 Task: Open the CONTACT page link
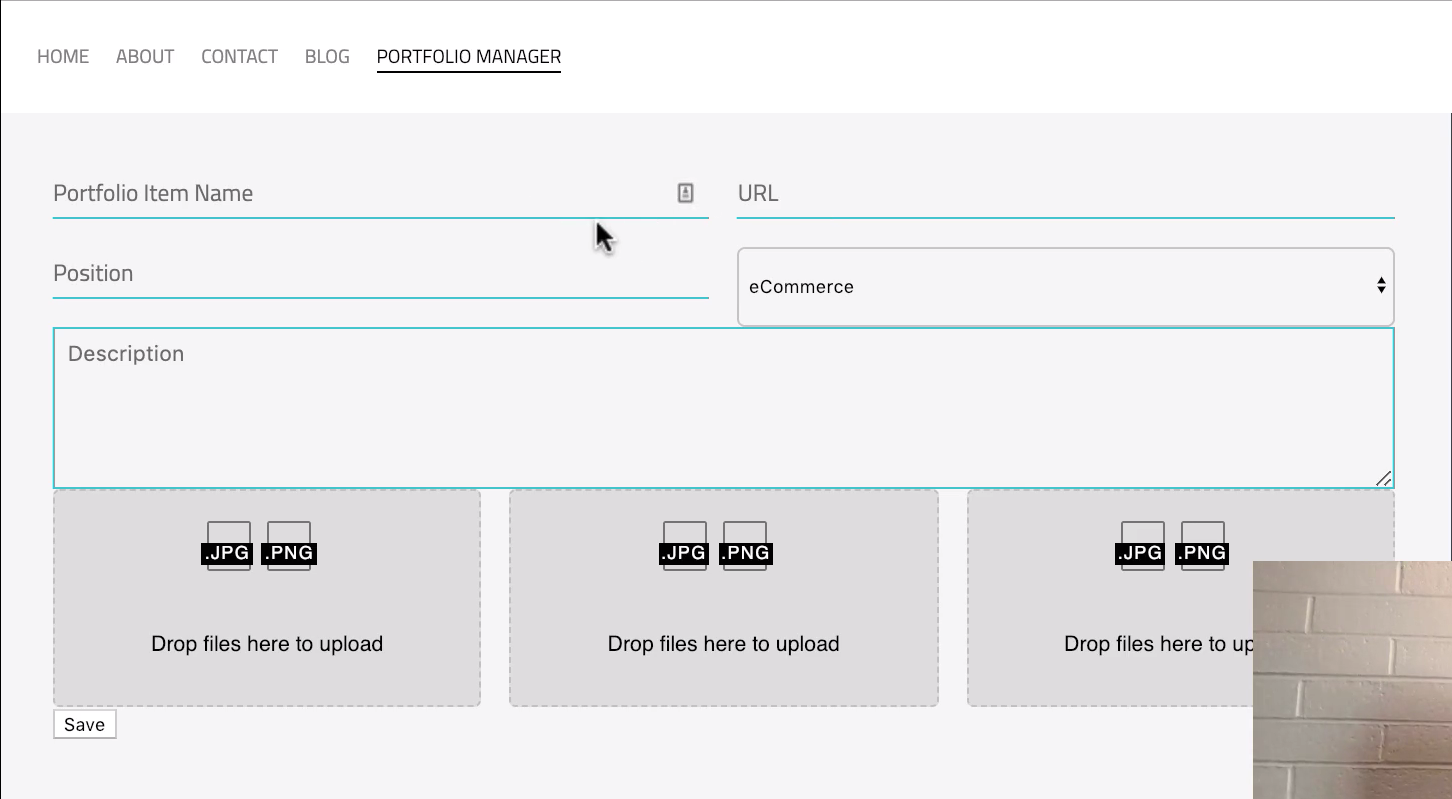click(x=239, y=57)
